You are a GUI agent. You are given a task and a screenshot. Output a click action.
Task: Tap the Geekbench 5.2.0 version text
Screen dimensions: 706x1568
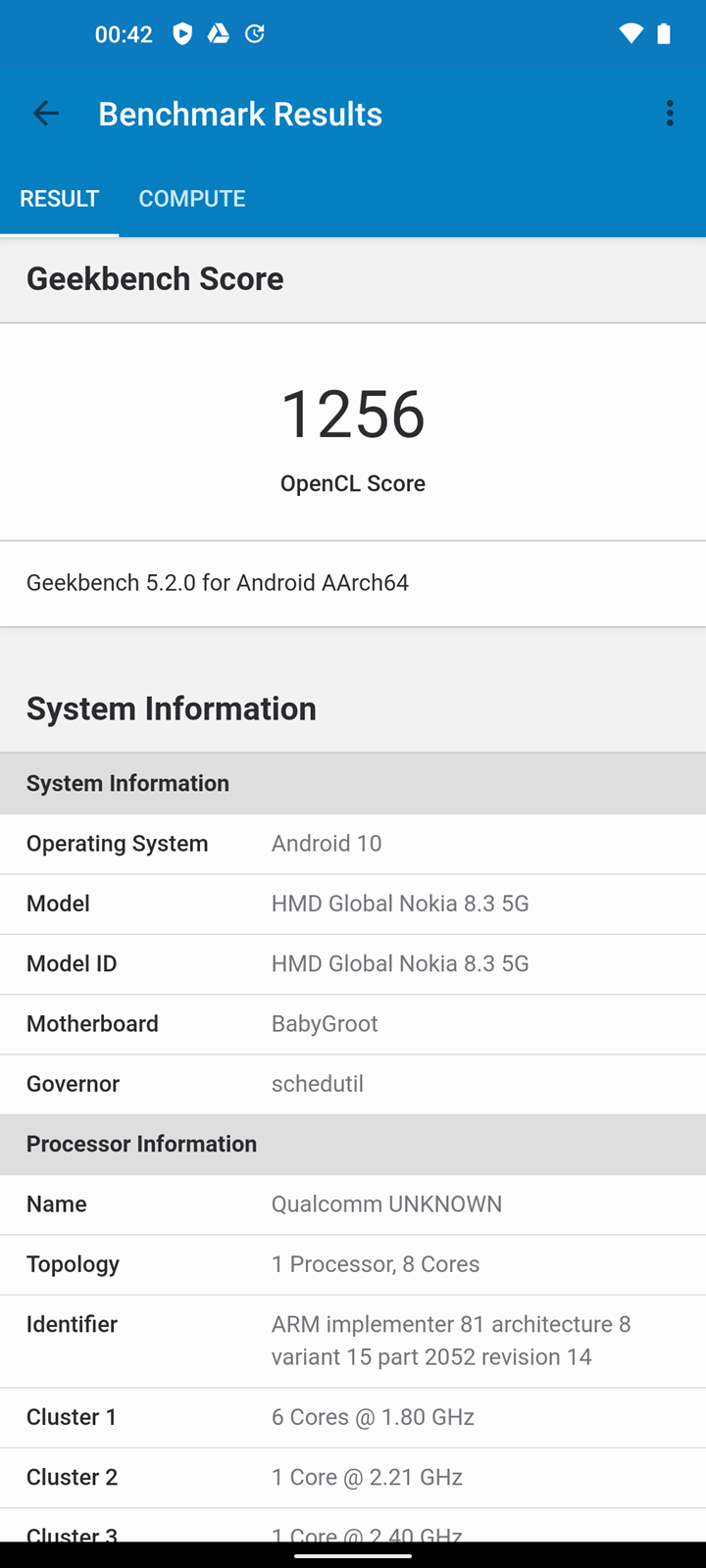218,583
